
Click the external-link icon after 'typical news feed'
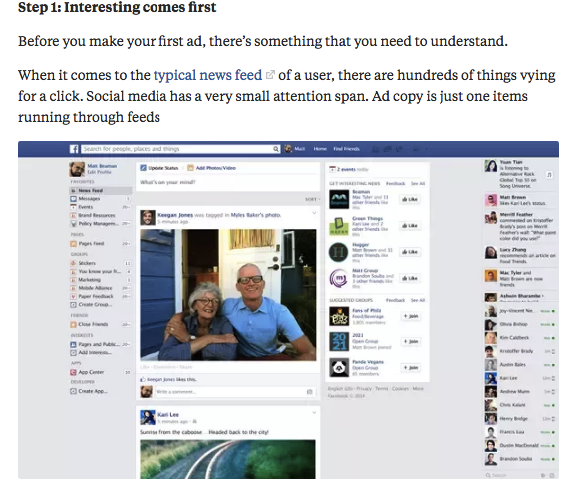click(270, 75)
